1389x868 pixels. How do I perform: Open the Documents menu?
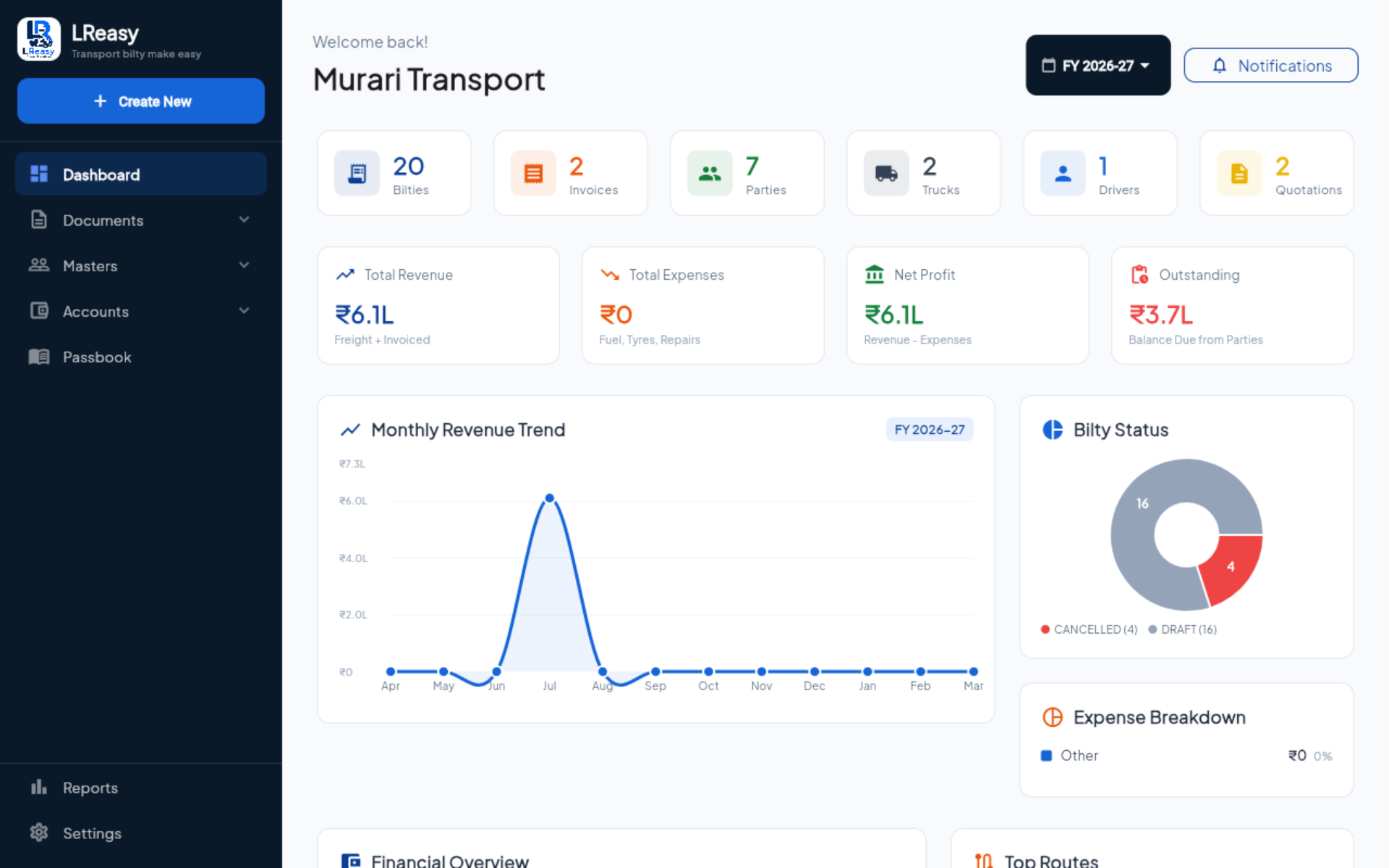pos(141,220)
